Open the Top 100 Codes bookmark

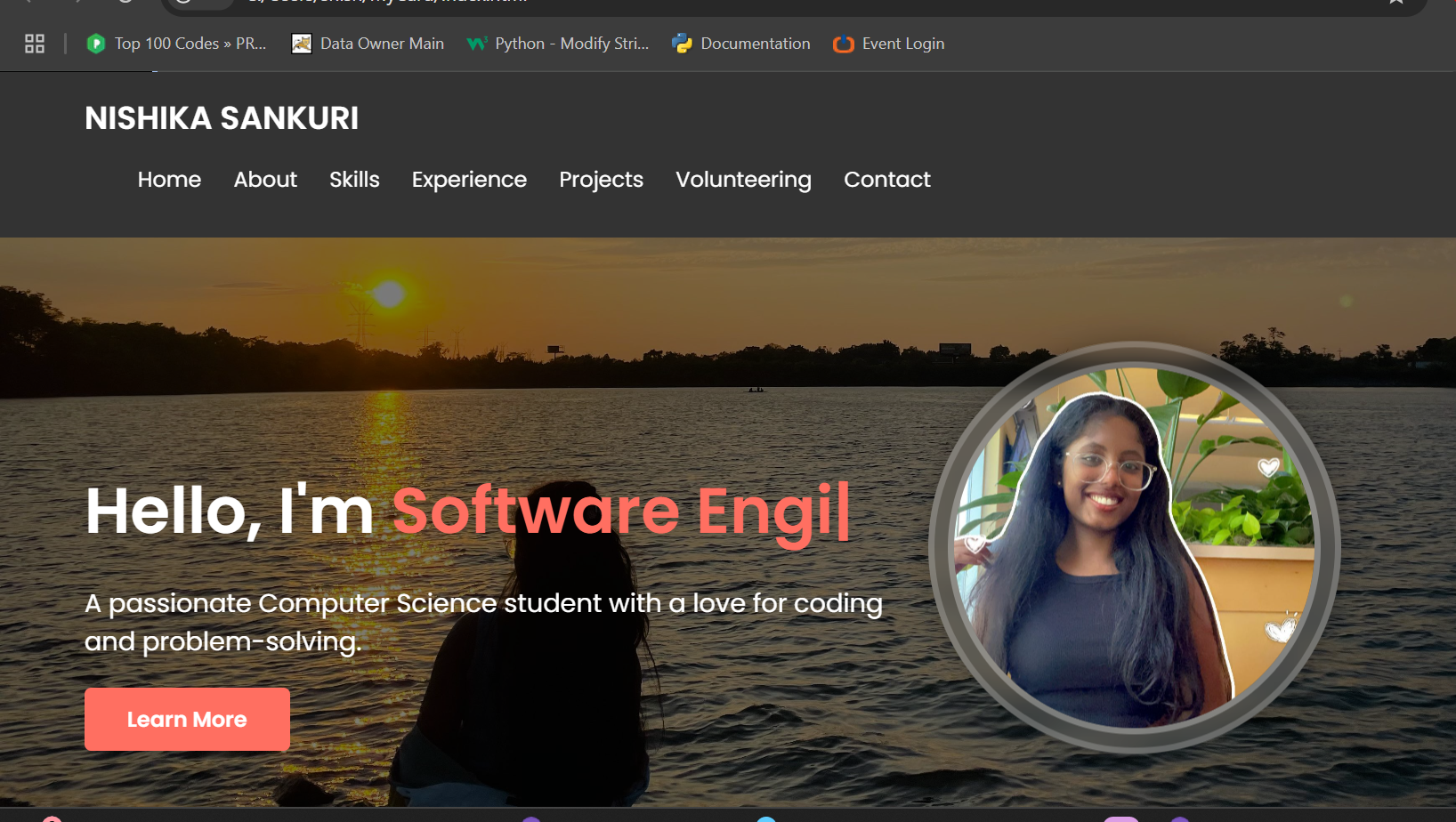(x=176, y=44)
